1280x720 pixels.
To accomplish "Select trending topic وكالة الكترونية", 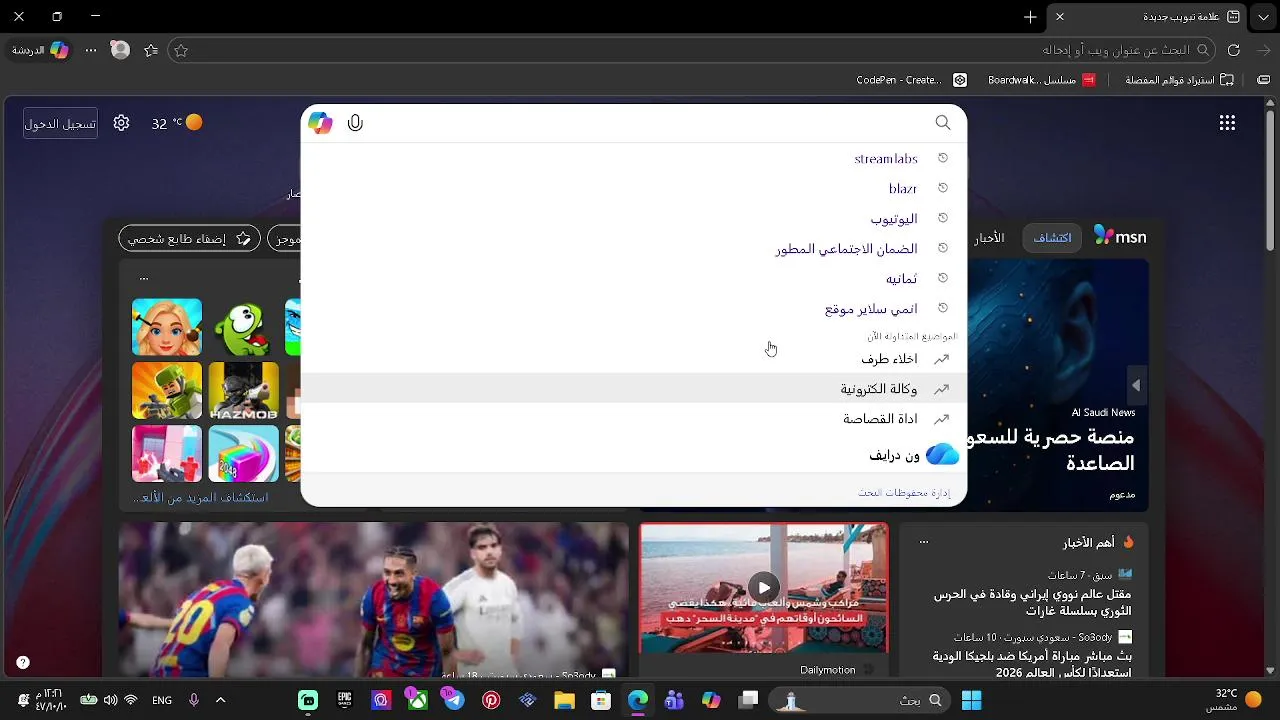I will click(x=634, y=388).
